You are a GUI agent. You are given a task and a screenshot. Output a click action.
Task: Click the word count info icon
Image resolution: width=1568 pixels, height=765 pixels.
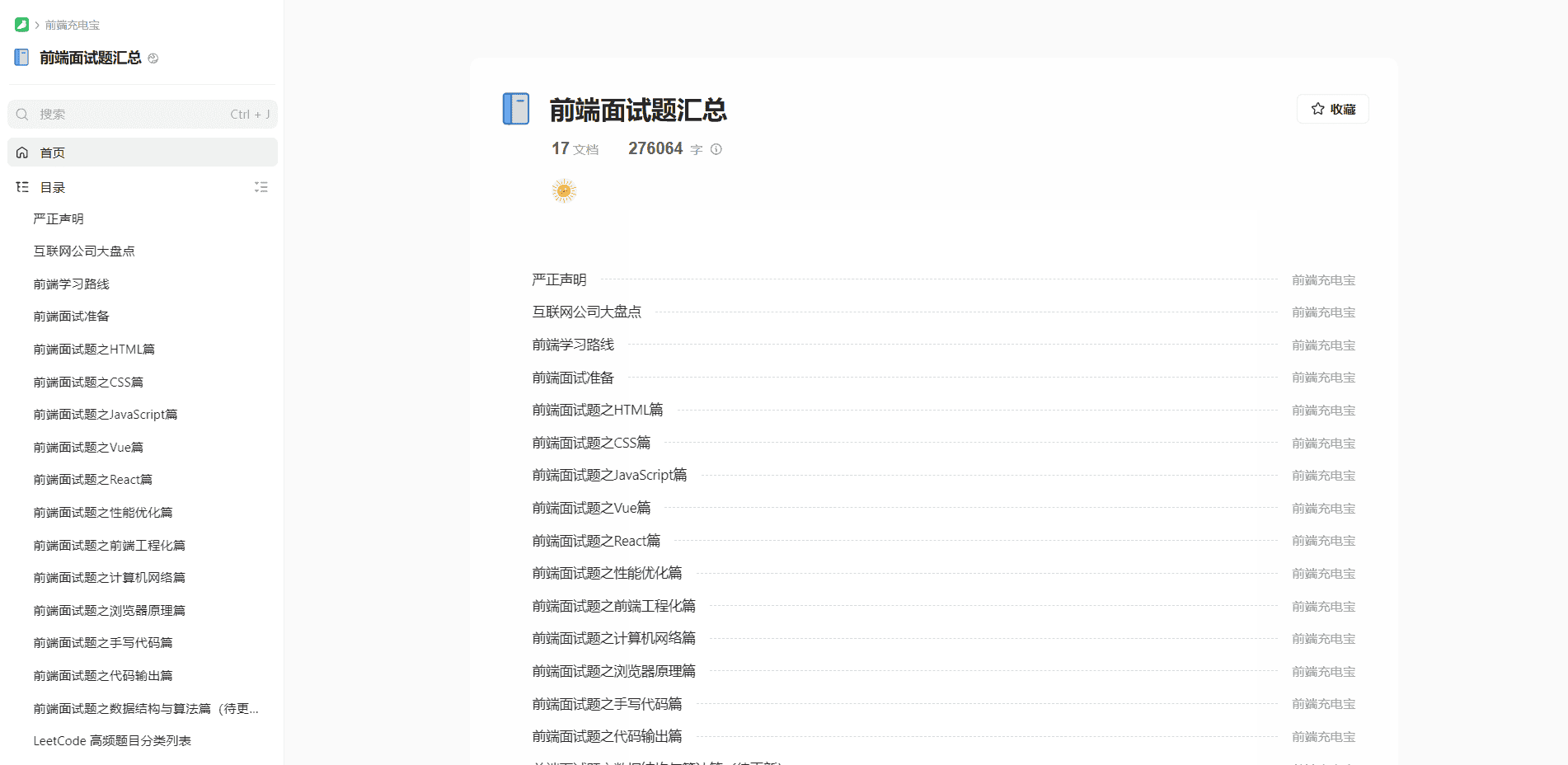point(716,149)
